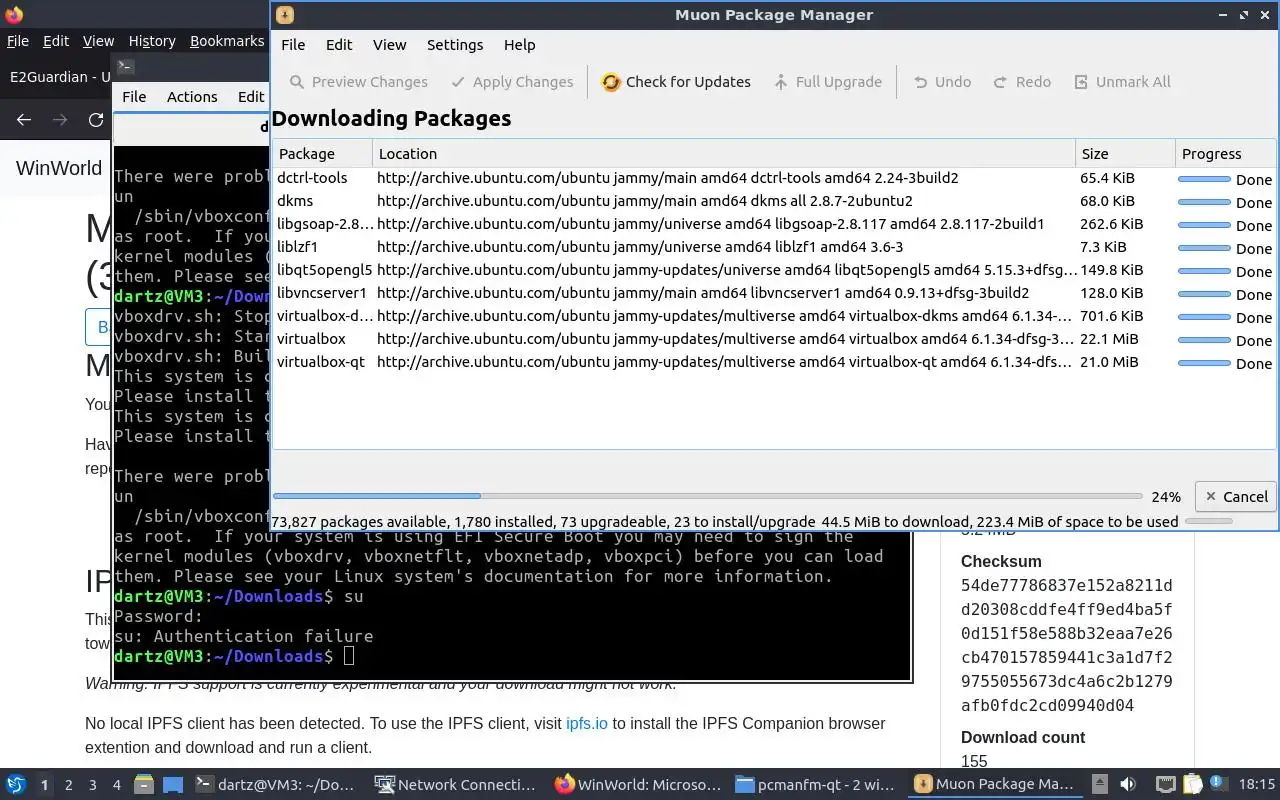This screenshot has width=1280, height=800.
Task: Open Muon View menu
Action: pos(390,45)
